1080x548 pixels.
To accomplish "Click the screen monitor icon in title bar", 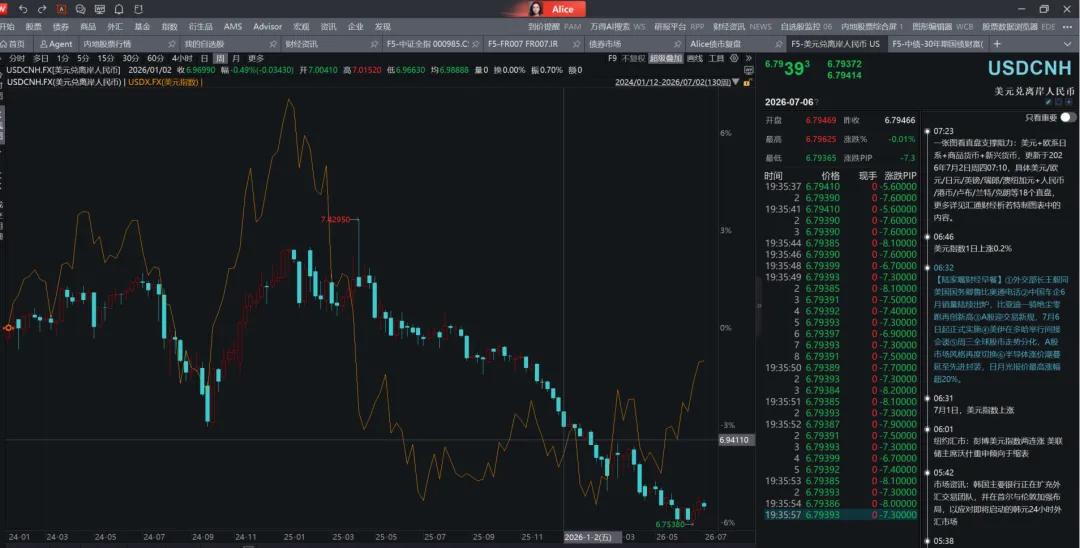I will 100,10.
